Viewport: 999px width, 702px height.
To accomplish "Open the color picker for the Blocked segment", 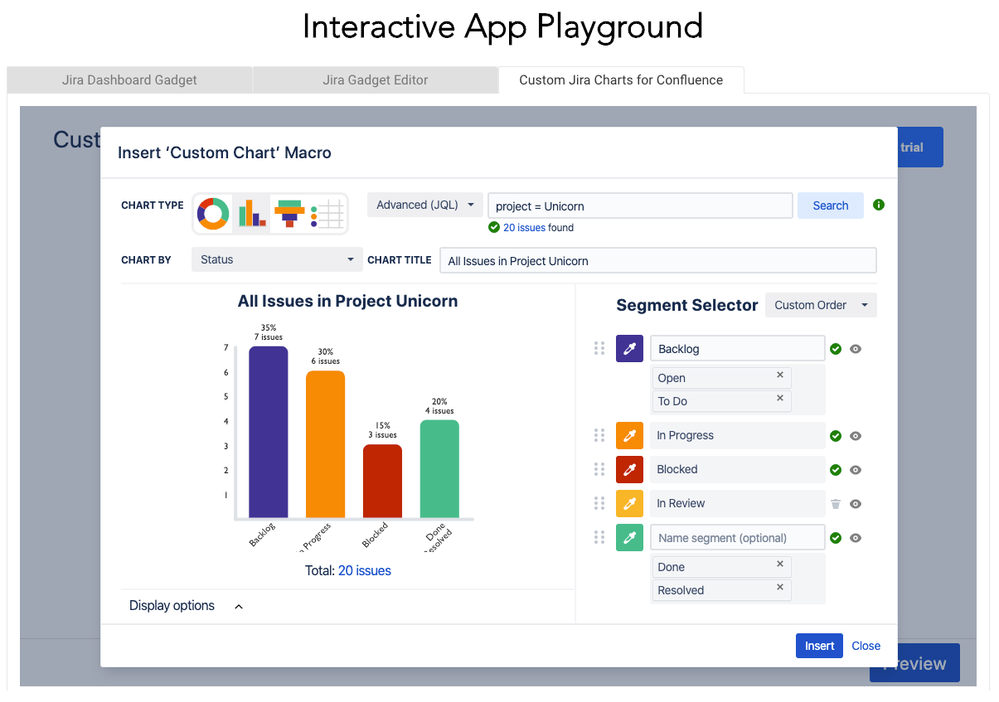I will (x=630, y=470).
